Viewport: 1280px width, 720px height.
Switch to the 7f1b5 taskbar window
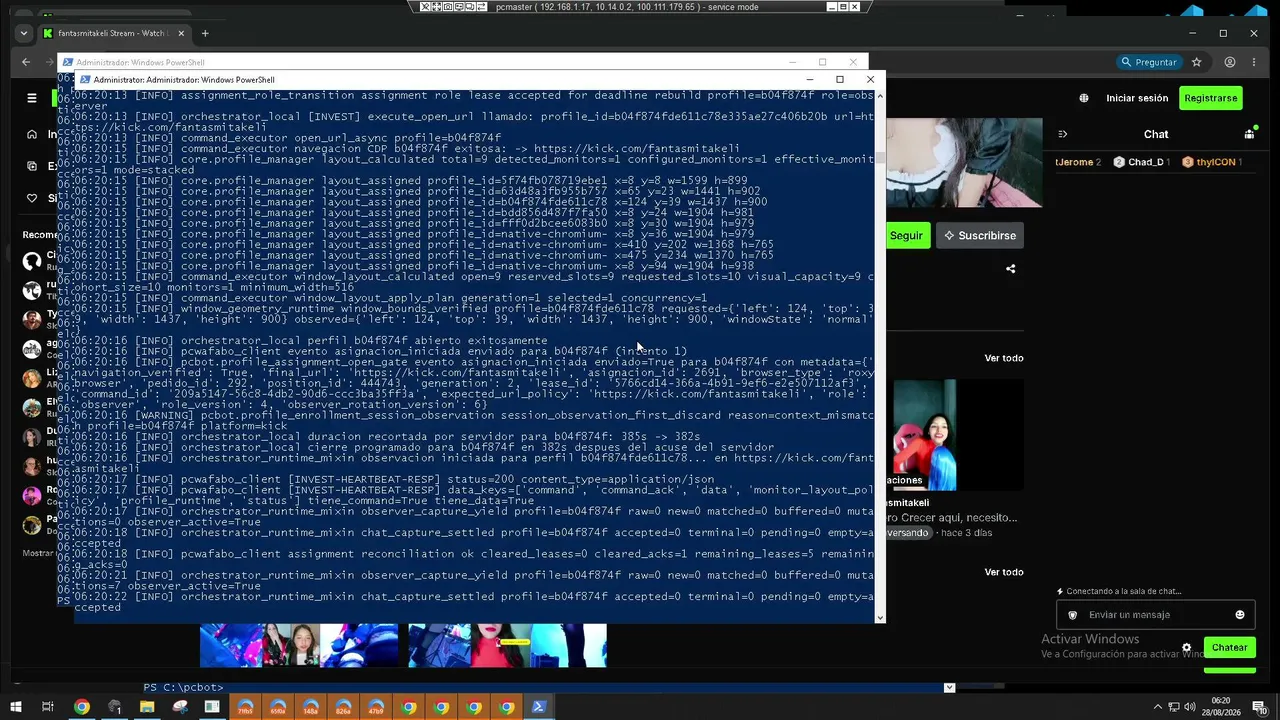tap(245, 707)
